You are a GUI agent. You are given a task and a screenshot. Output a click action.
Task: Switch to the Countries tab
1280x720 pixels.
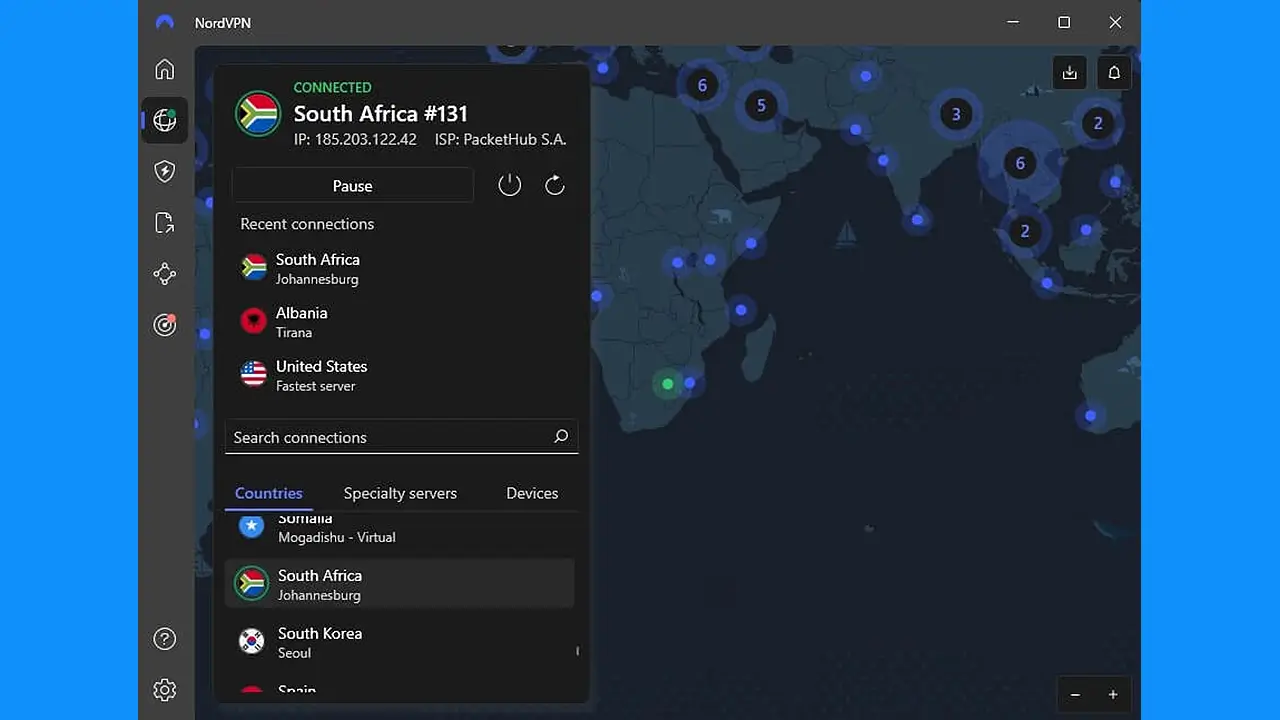tap(268, 493)
